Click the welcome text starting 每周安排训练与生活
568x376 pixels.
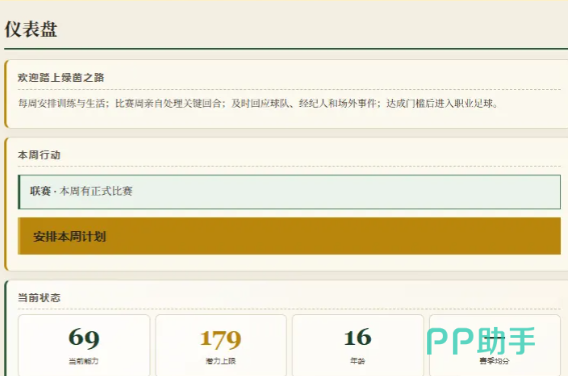coord(259,104)
